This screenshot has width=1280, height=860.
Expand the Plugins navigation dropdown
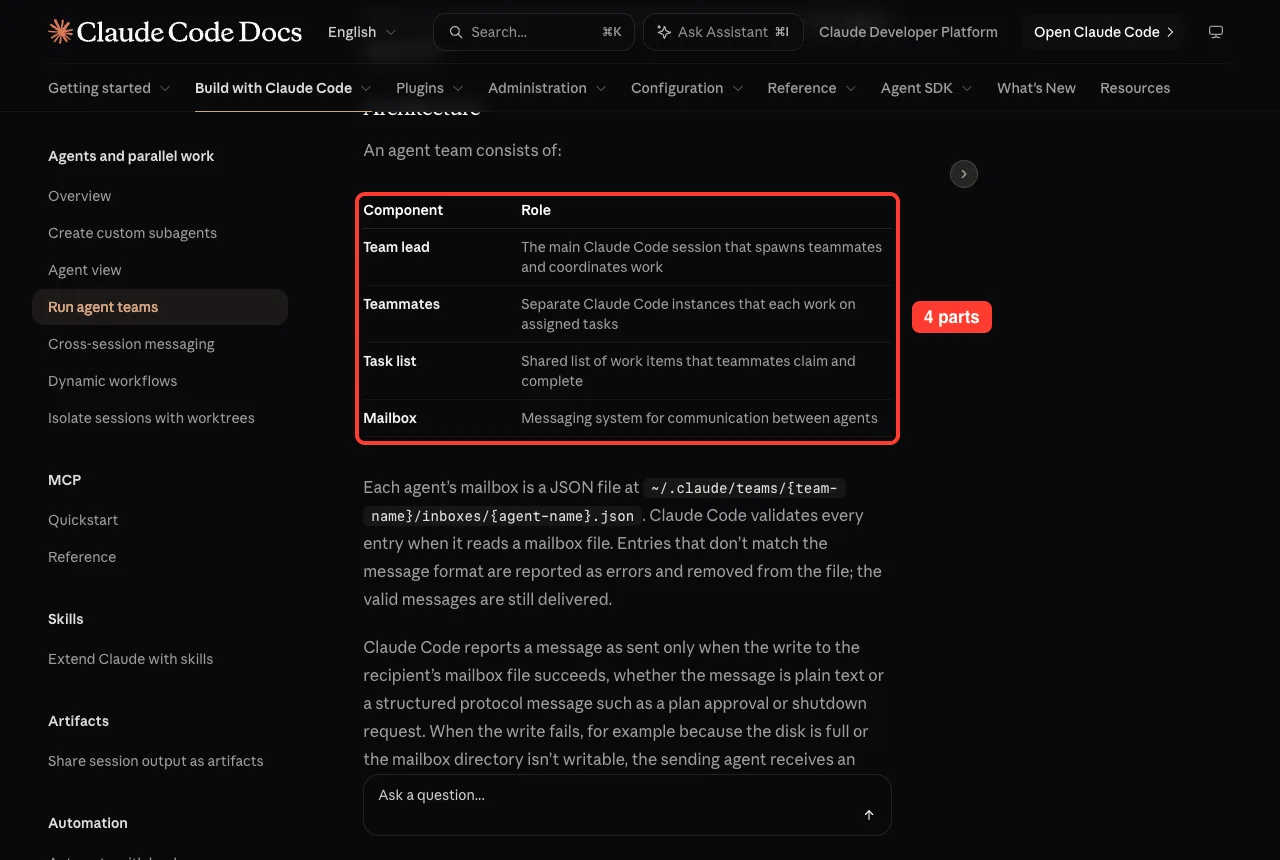click(430, 88)
